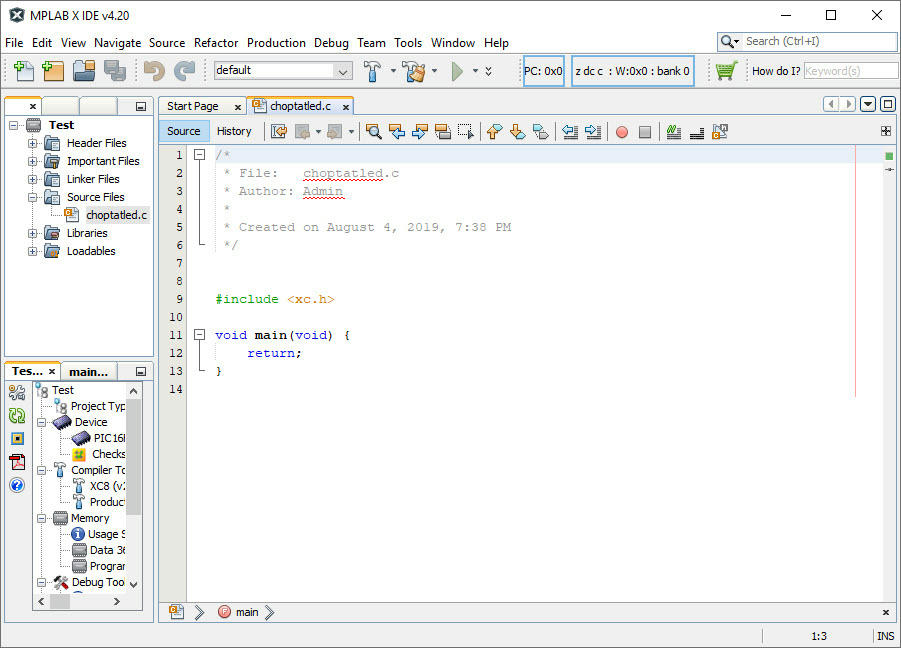Image resolution: width=901 pixels, height=648 pixels.
Task: Toggle Highlight Search icon
Action: pyautogui.click(x=442, y=132)
